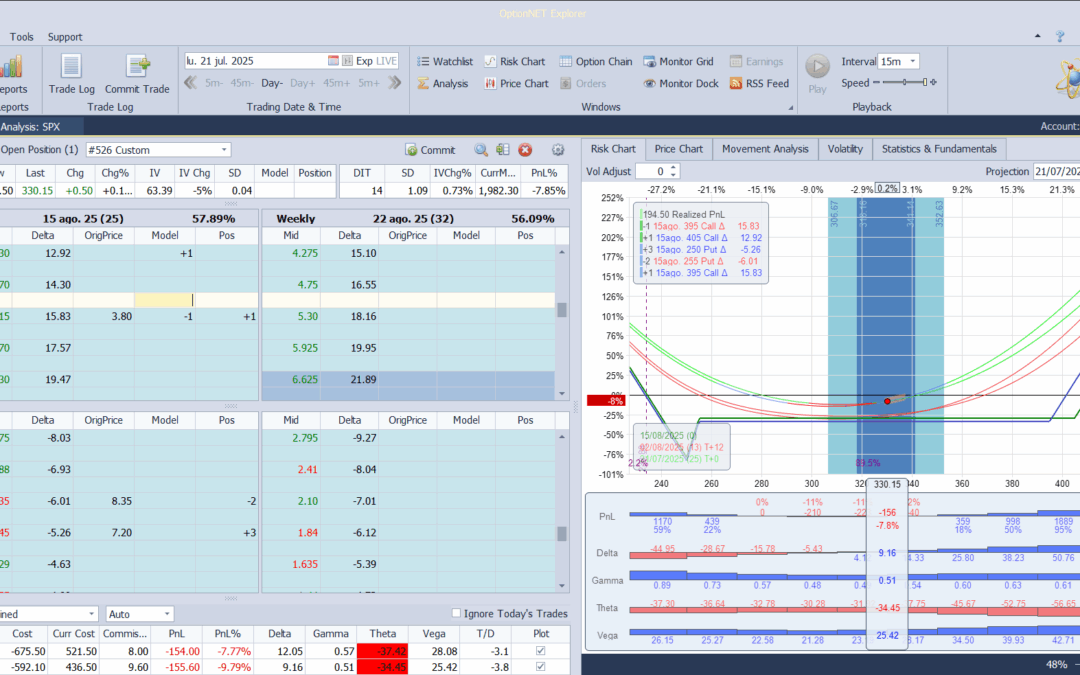Open the Analysis window
The width and height of the screenshot is (1080, 675).
pyautogui.click(x=443, y=83)
